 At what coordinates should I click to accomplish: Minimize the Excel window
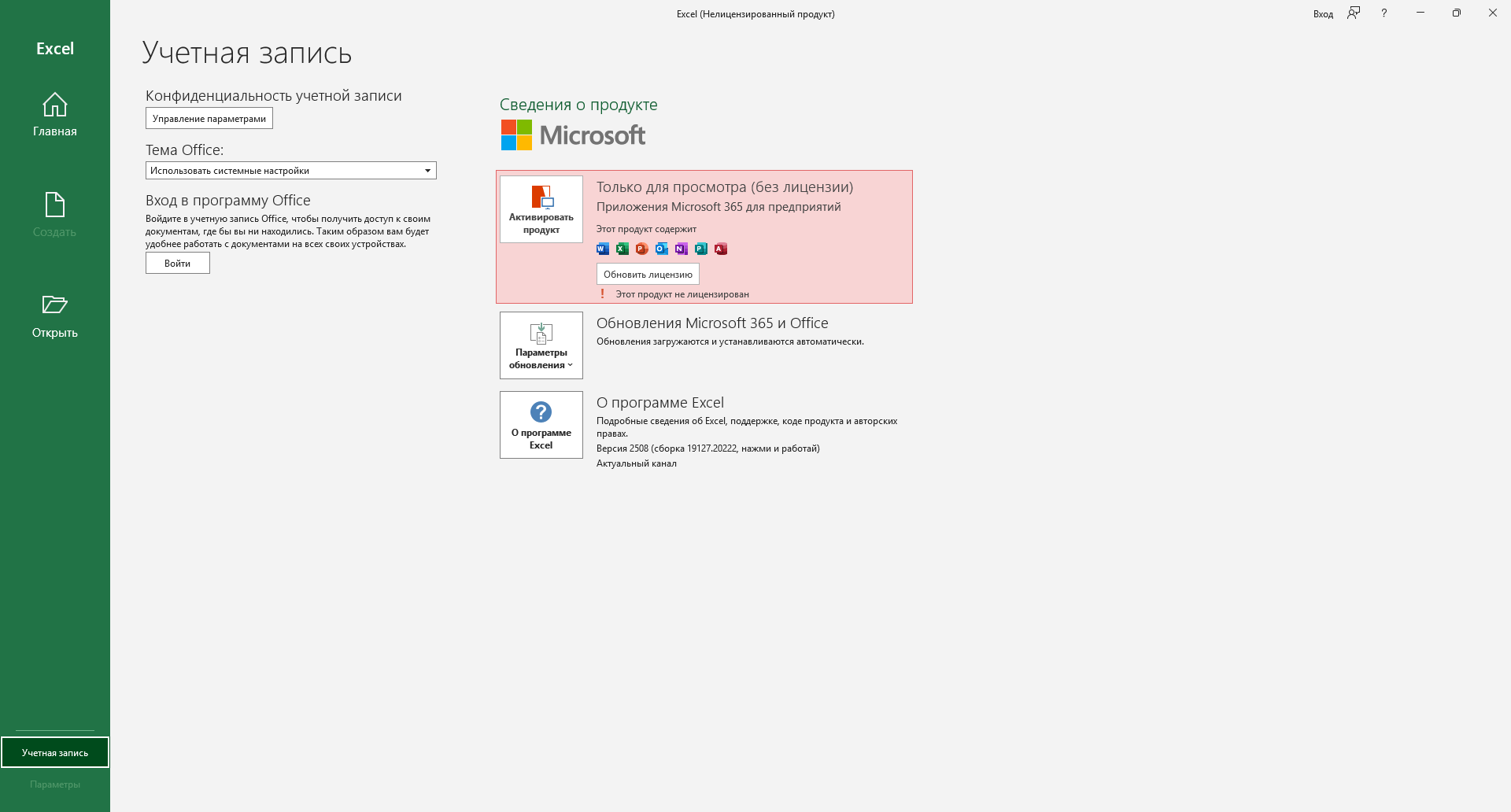coord(1420,13)
